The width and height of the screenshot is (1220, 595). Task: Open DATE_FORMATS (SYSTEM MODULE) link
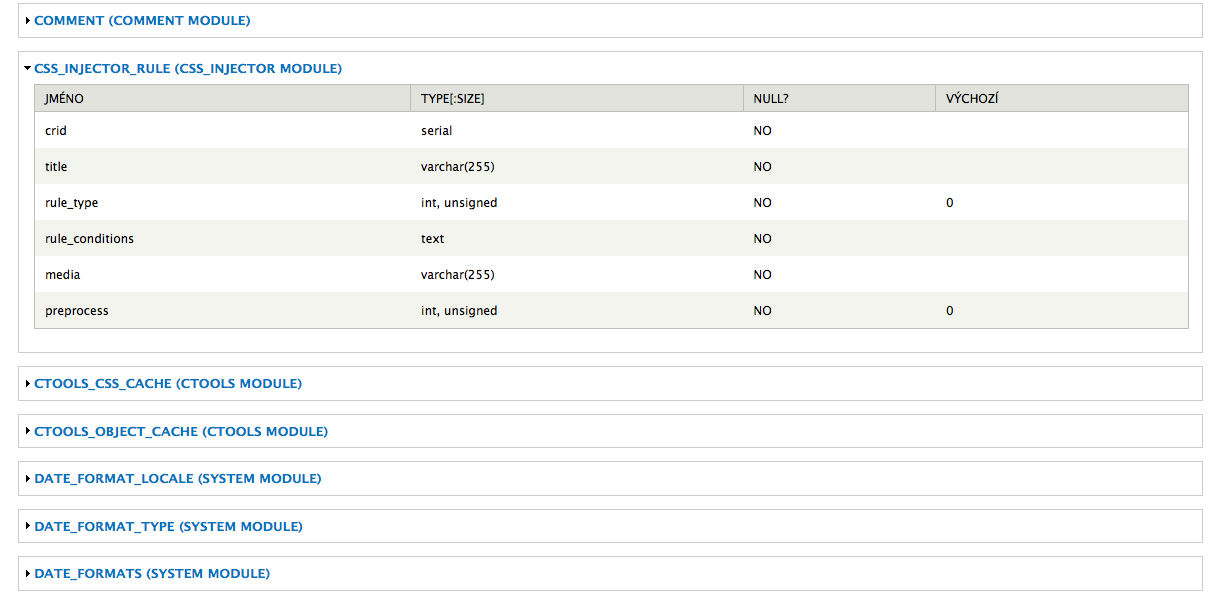(152, 574)
